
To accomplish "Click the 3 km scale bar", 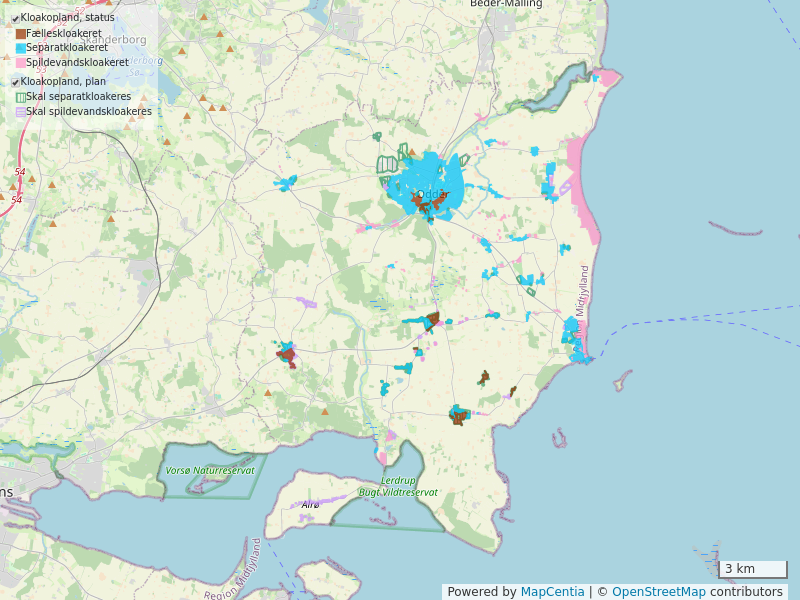I will pyautogui.click(x=752, y=569).
